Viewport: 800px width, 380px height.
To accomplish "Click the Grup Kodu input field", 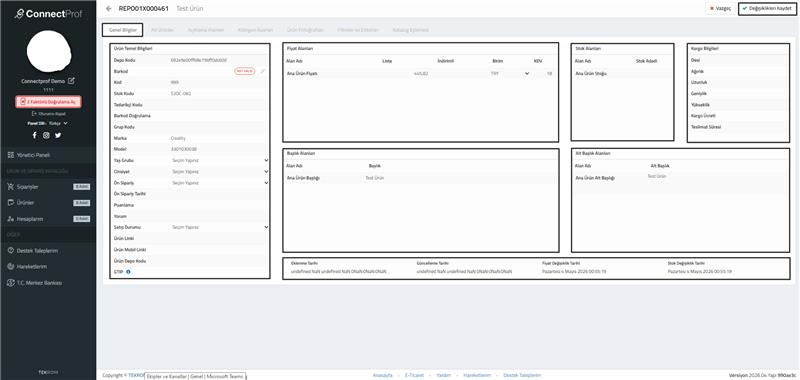I will coord(219,126).
